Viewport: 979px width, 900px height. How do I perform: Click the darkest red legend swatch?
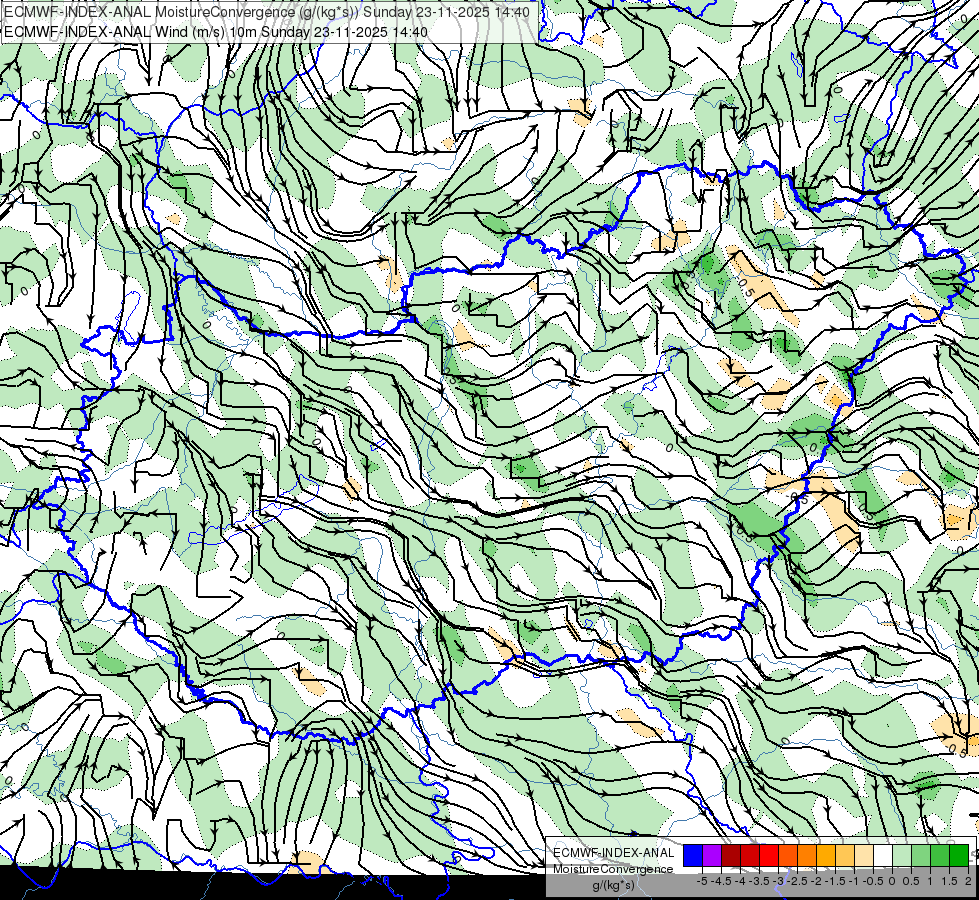point(731,856)
